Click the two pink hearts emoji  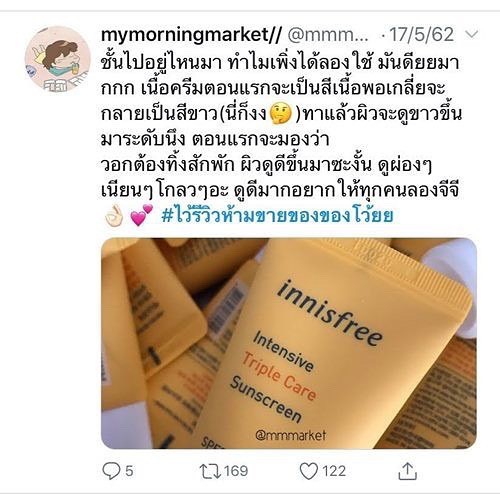(141, 215)
